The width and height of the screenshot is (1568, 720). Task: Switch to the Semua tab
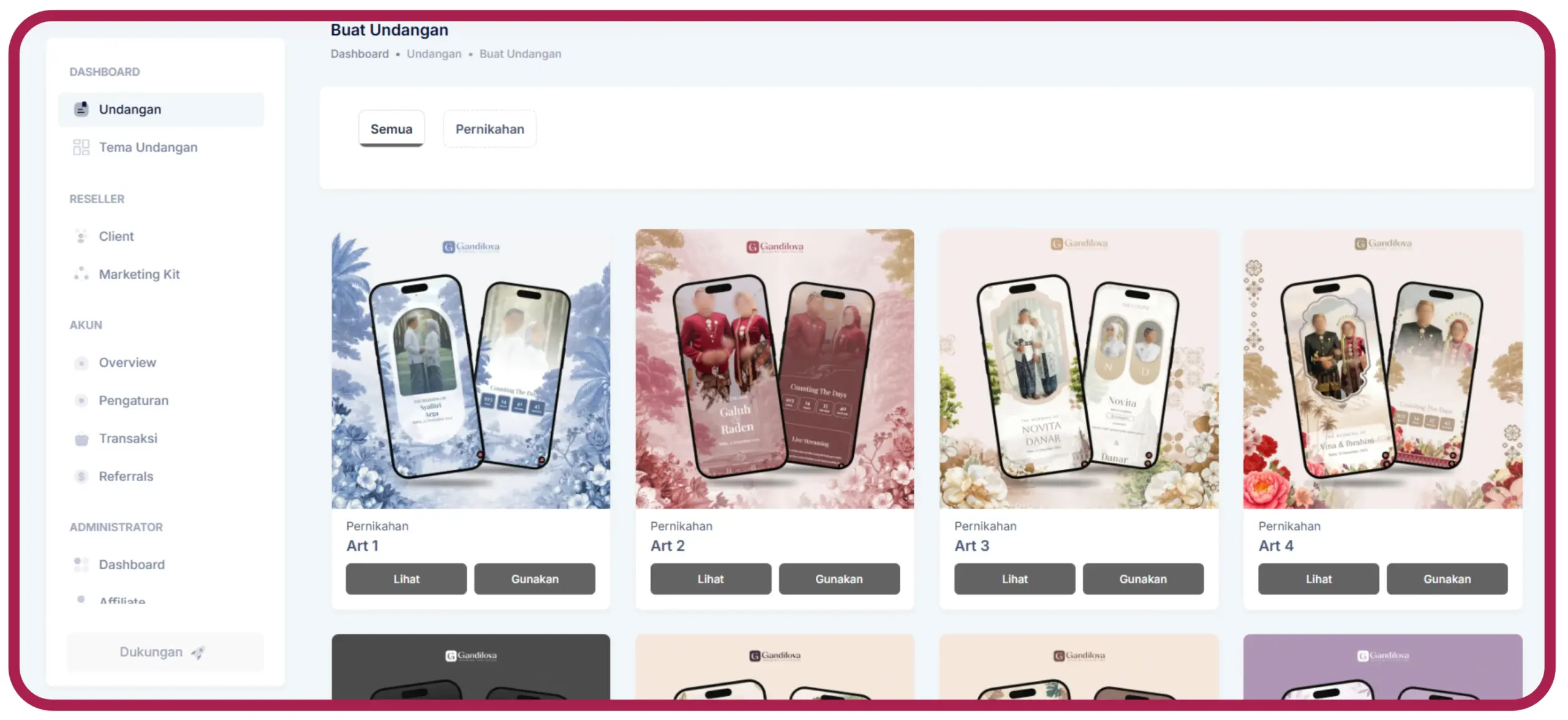click(391, 129)
